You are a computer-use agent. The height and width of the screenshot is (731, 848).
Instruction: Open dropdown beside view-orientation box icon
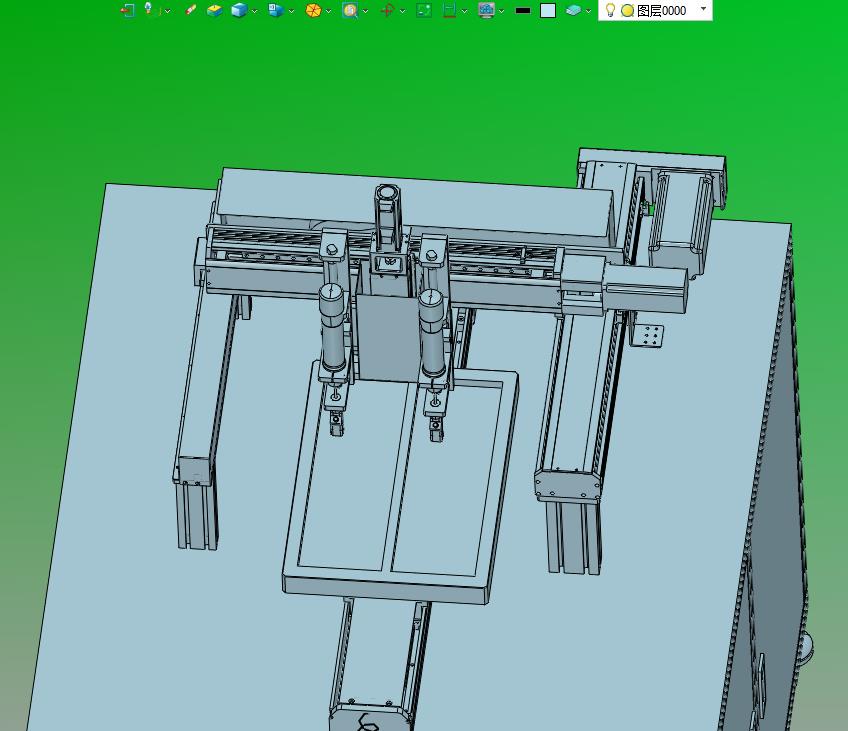[x=291, y=11]
